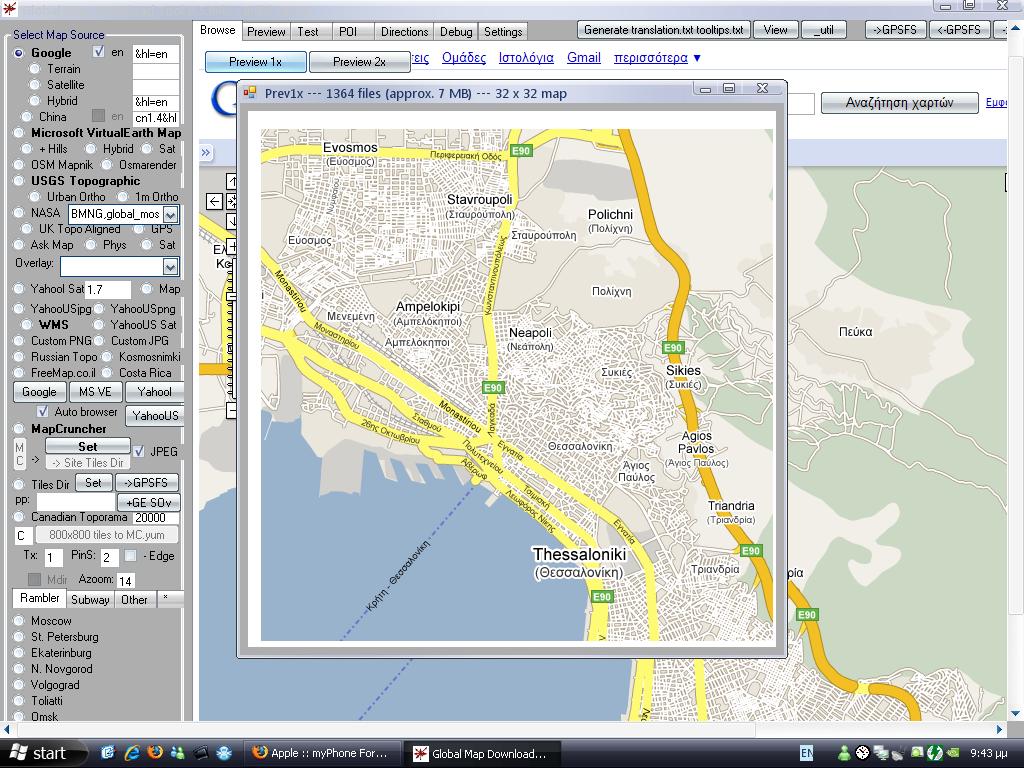Pan the browser map up with the arrow
Viewport: 1024px width, 768px height.
231,181
